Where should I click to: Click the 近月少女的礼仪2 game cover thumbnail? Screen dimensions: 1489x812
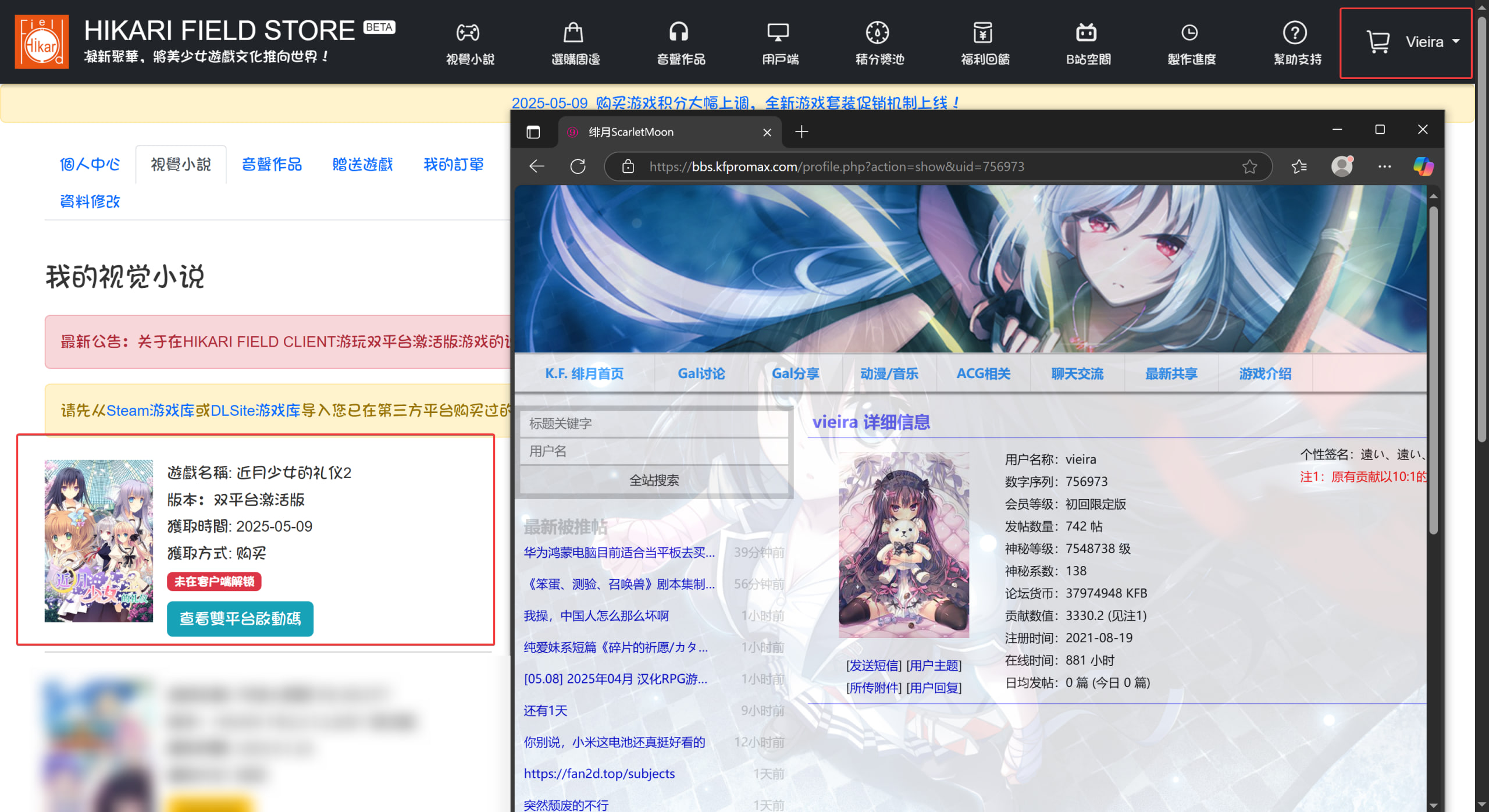(x=99, y=541)
